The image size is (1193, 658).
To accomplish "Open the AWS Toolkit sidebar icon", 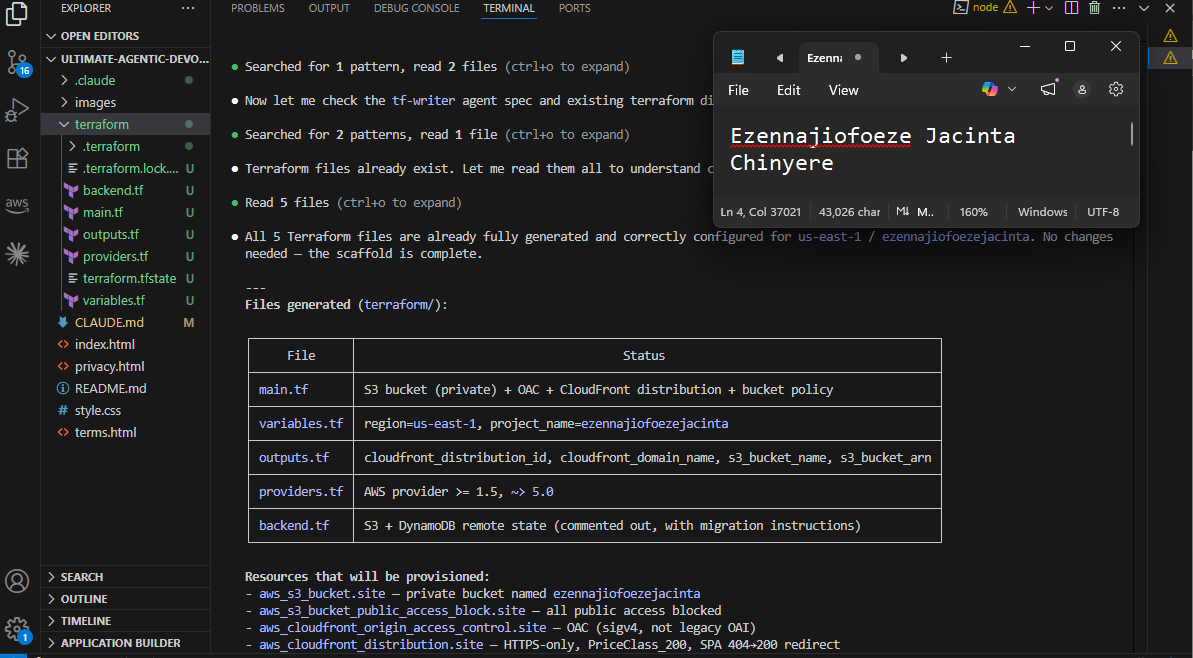I will (x=17, y=205).
